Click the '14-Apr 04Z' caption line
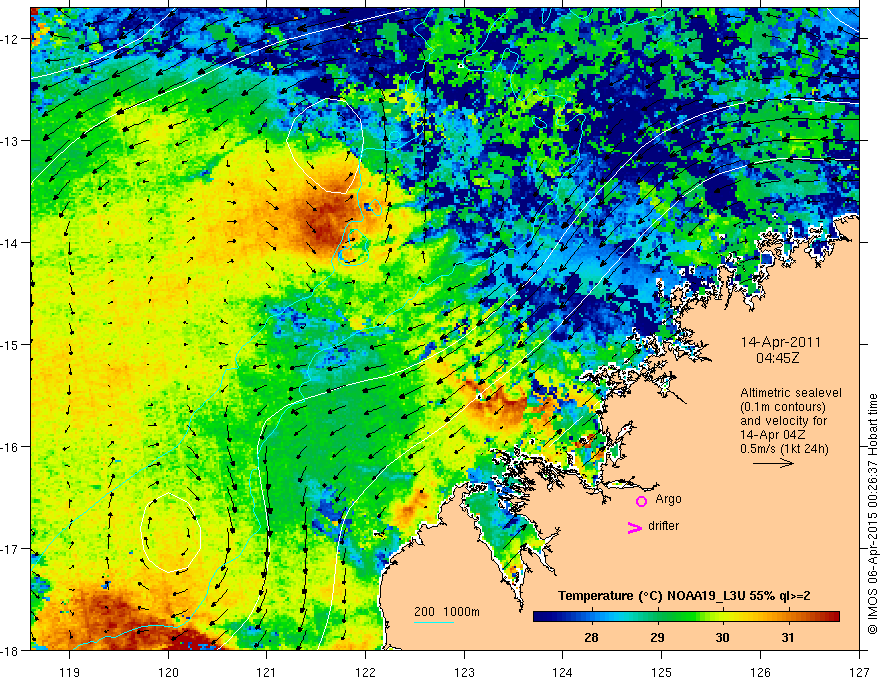 775,435
